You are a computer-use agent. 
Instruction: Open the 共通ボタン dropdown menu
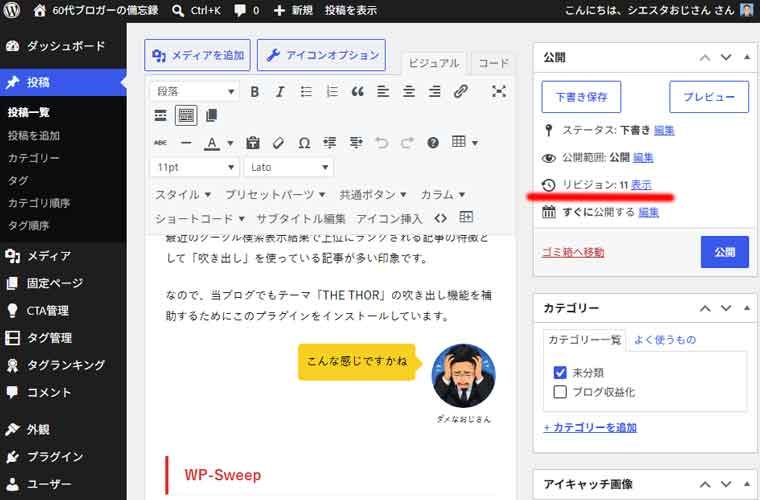pos(372,195)
